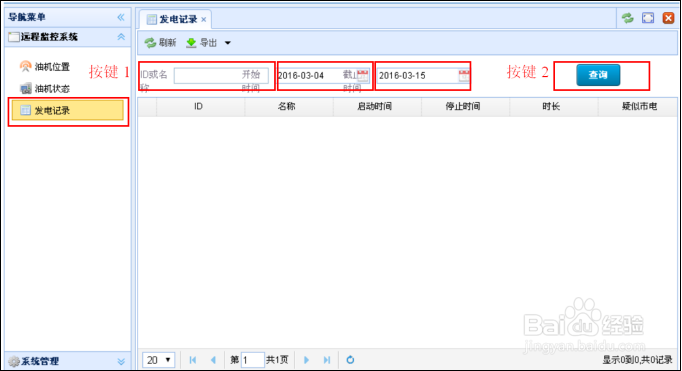Collapse the navigation menu with double-chevron
The image size is (682, 371).
pos(121,17)
